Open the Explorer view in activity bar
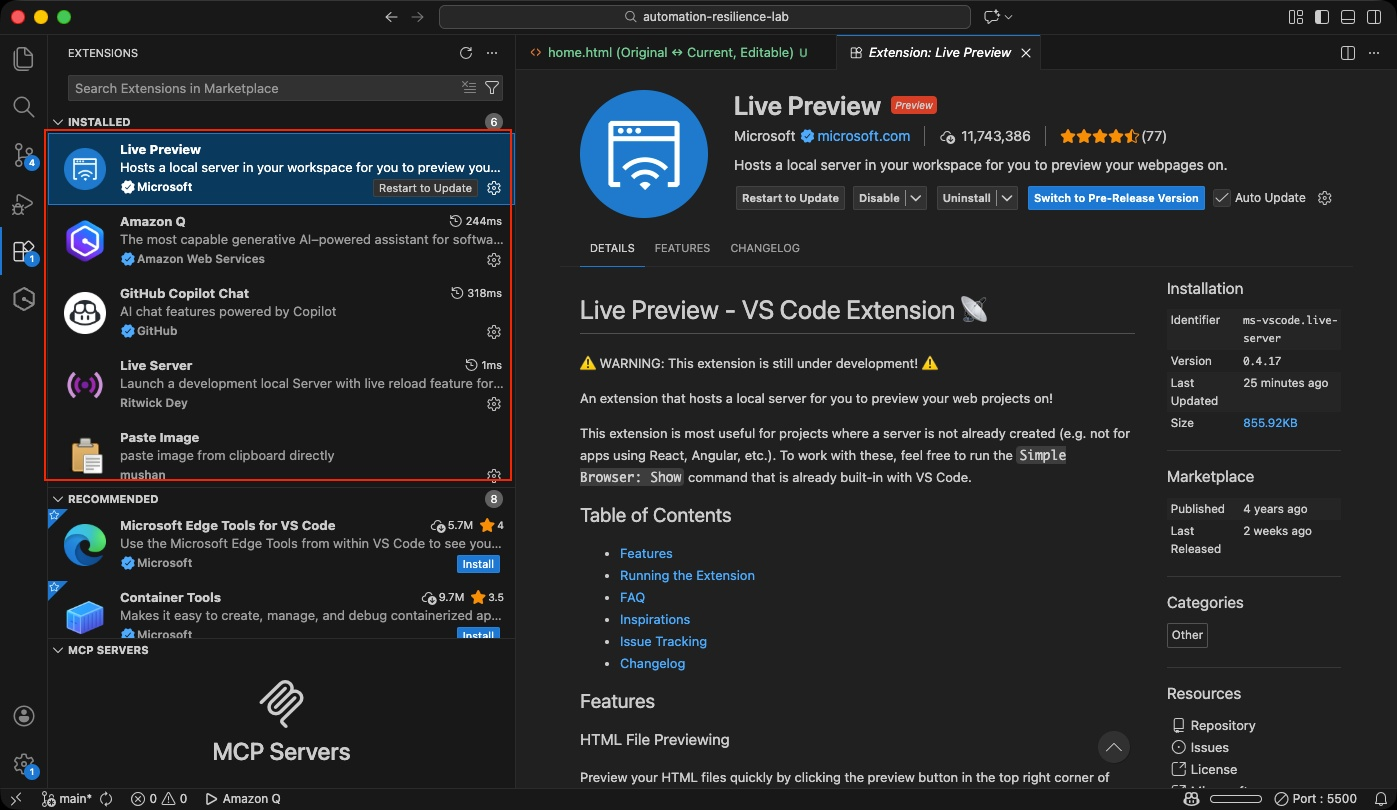The image size is (1397, 810). pos(24,59)
